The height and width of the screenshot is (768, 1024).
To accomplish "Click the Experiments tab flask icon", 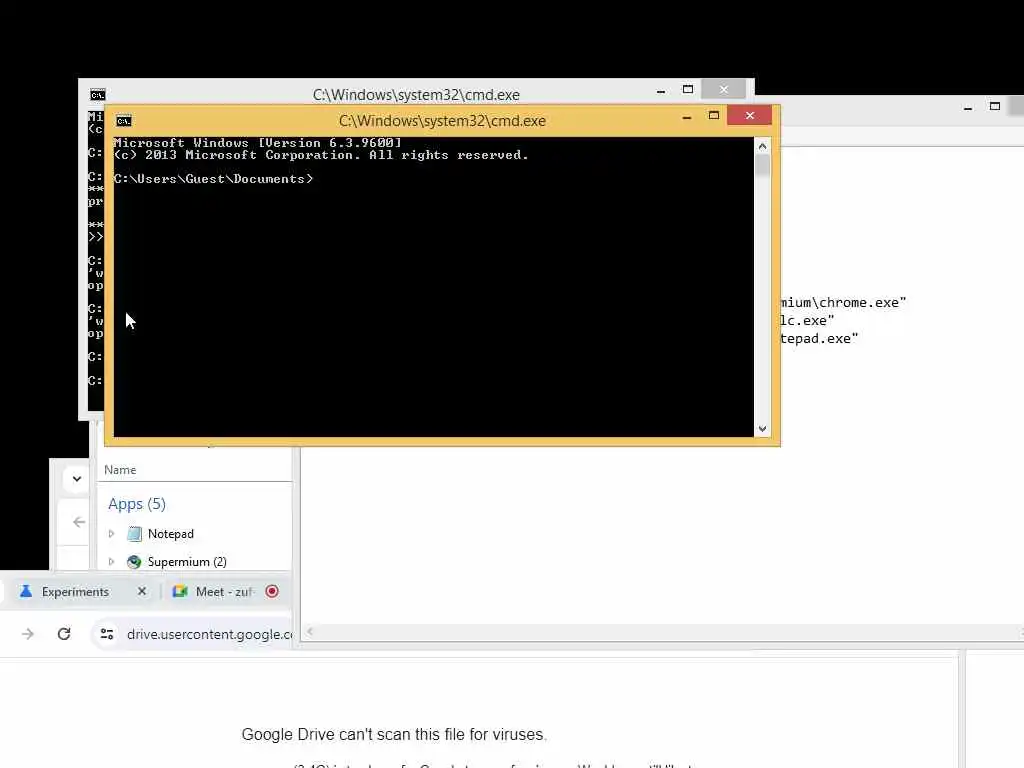I will point(26,591).
